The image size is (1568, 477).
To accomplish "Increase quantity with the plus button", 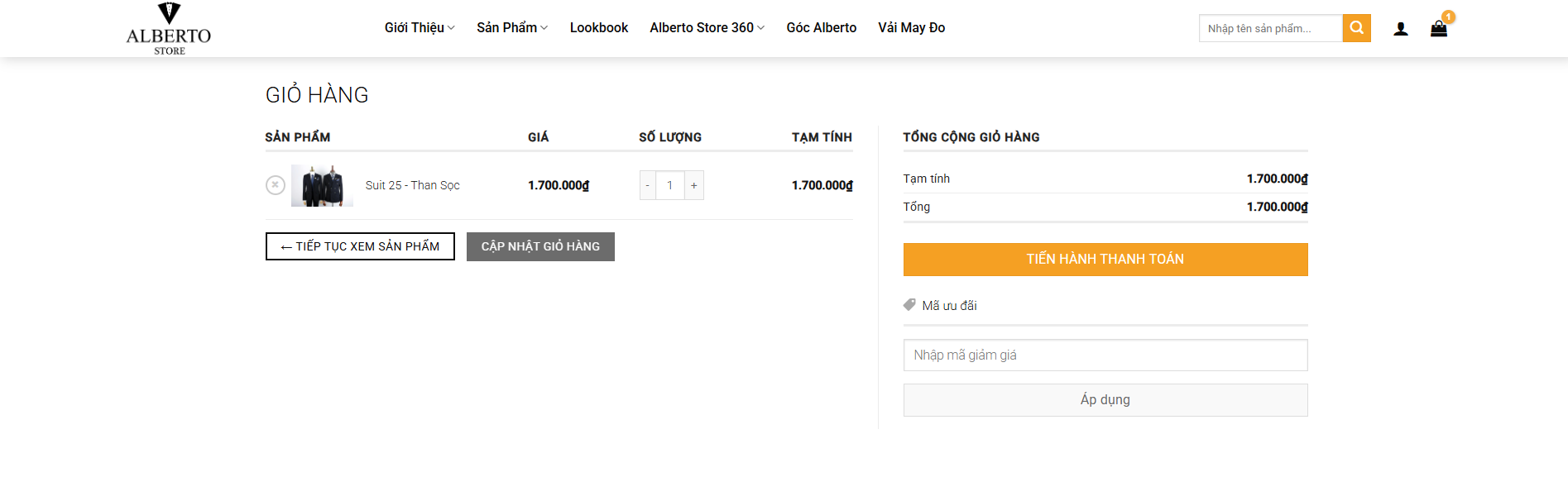I will 693,185.
